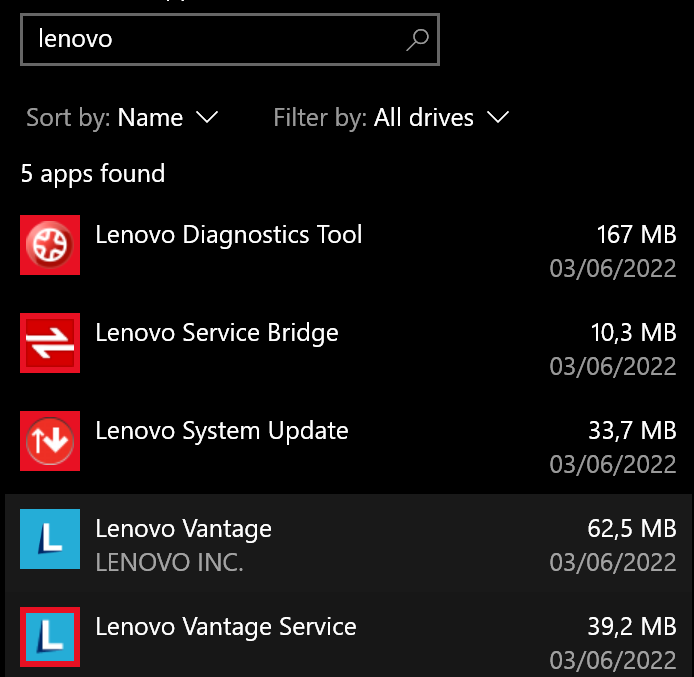Image resolution: width=694 pixels, height=677 pixels.
Task: Select the Lenovo Service Bridge entry name
Action: pyautogui.click(x=217, y=333)
